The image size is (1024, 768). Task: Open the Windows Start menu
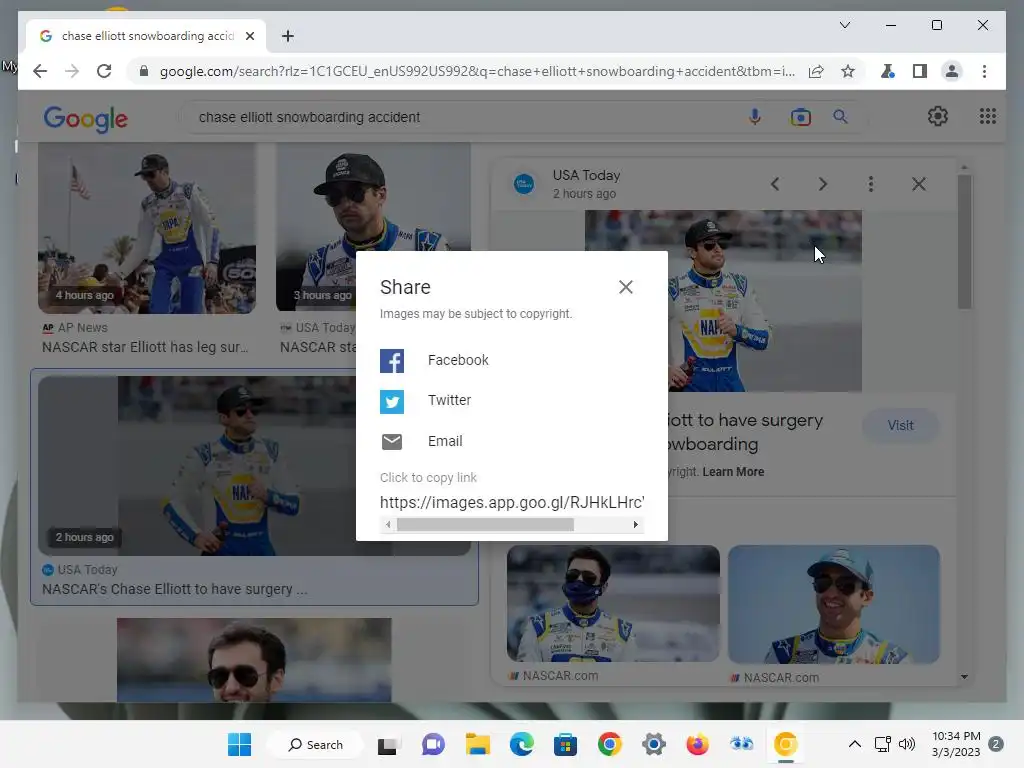pos(239,744)
